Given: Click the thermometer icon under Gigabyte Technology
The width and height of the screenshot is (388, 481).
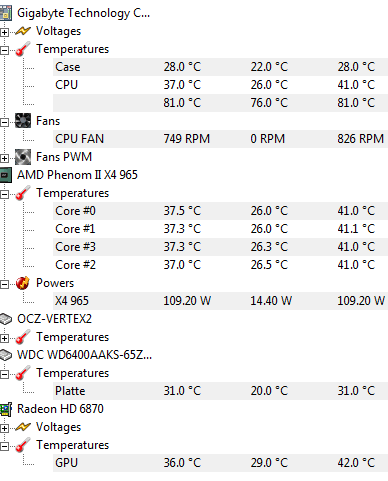Looking at the screenshot, I should click(23, 49).
